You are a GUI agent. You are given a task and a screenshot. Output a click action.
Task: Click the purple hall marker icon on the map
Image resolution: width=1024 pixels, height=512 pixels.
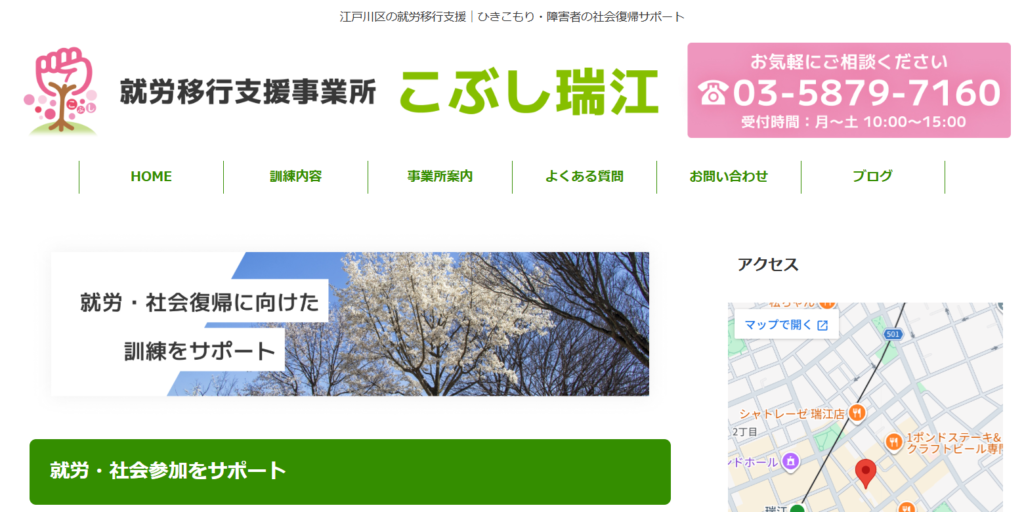tap(790, 462)
